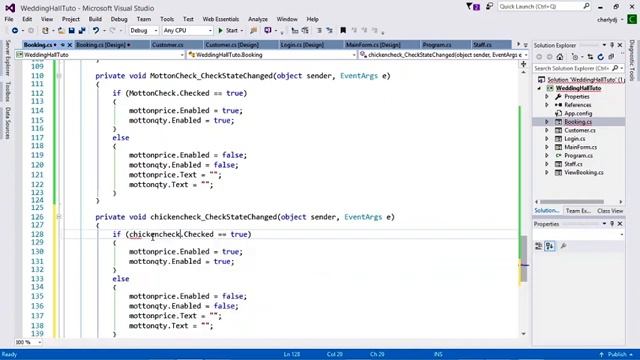Screen dimensions: 640x360
Task: Click the Home icon in Solution Explorer
Action: click(560, 57)
